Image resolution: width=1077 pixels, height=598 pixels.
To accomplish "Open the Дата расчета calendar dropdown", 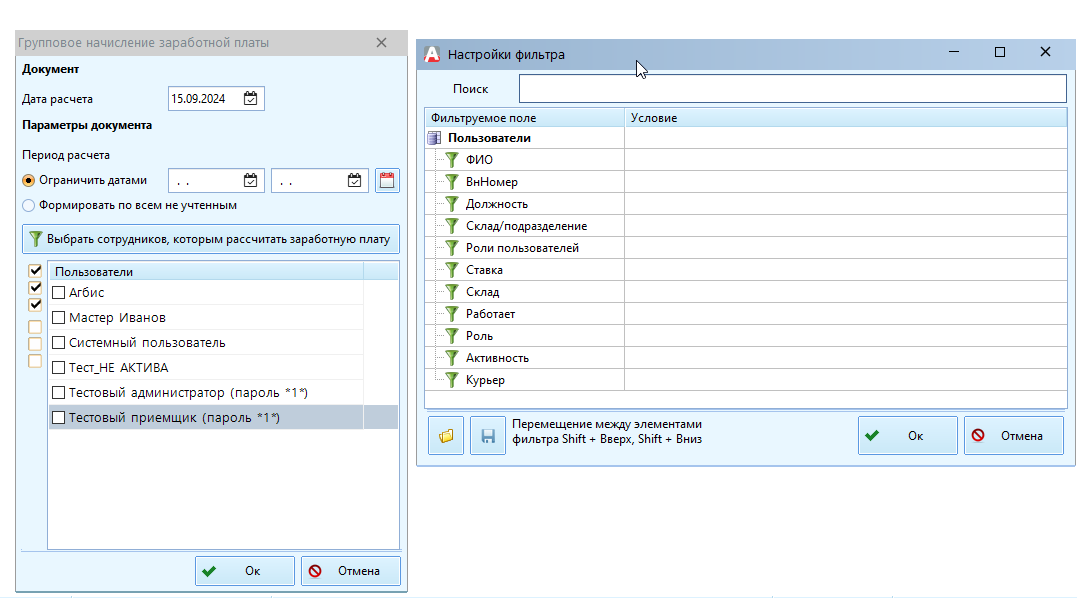I will [x=251, y=99].
